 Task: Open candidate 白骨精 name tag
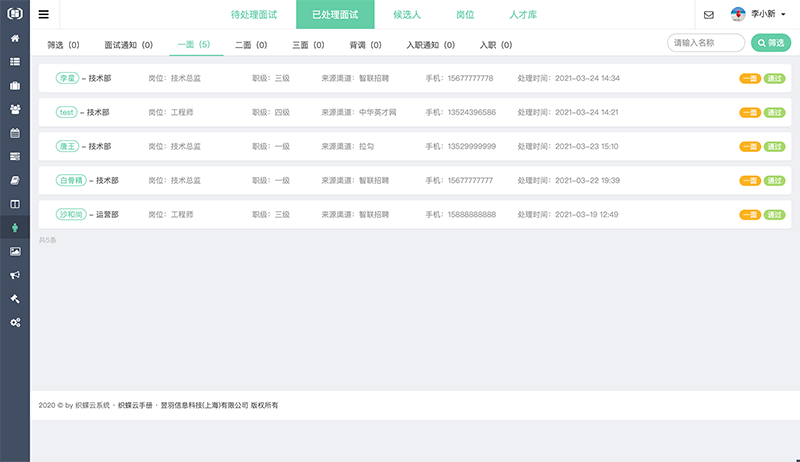tap(71, 181)
